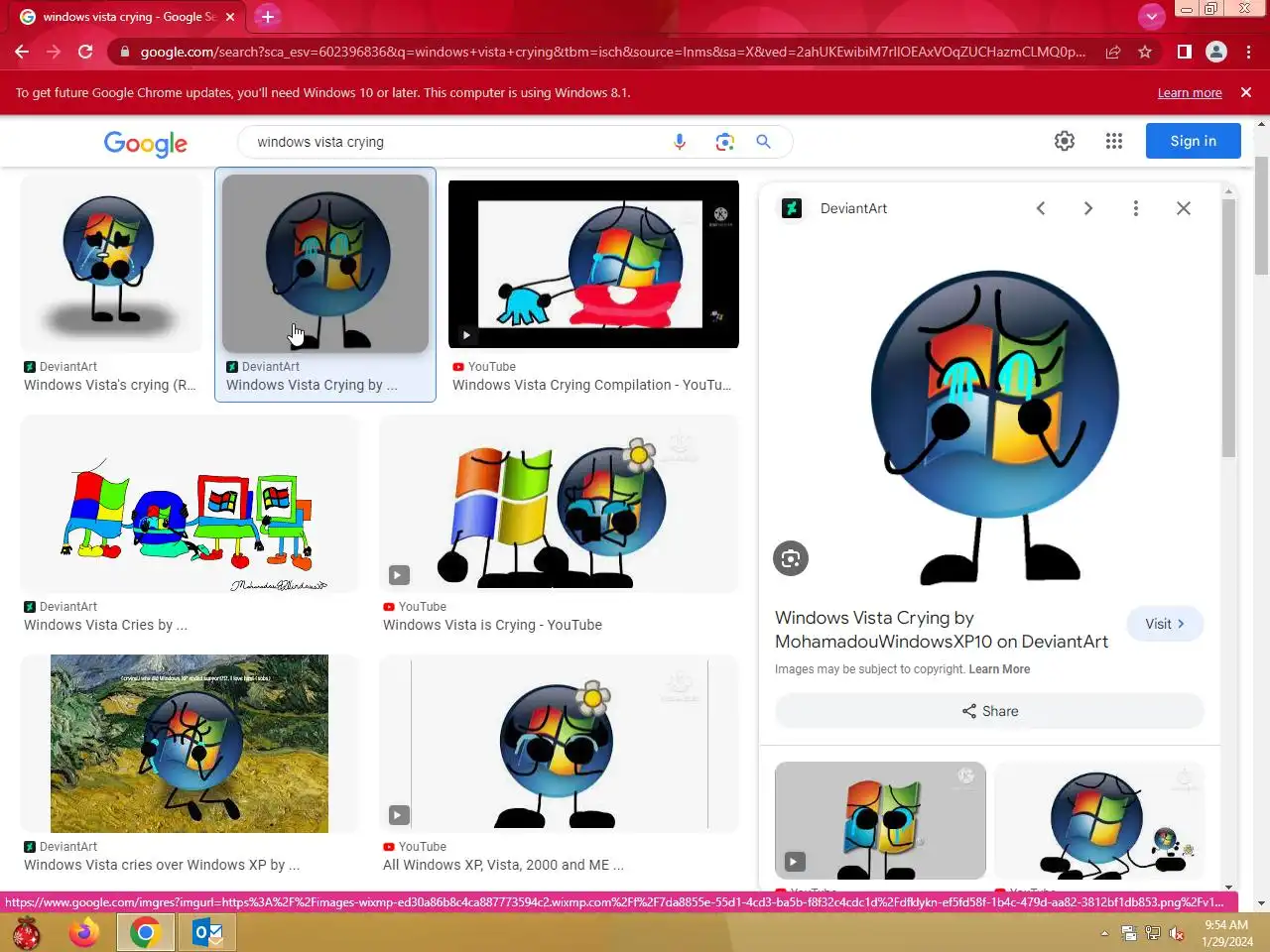The width and height of the screenshot is (1270, 952).
Task: Open Windows Vista Crying title link in panel
Action: click(x=942, y=630)
